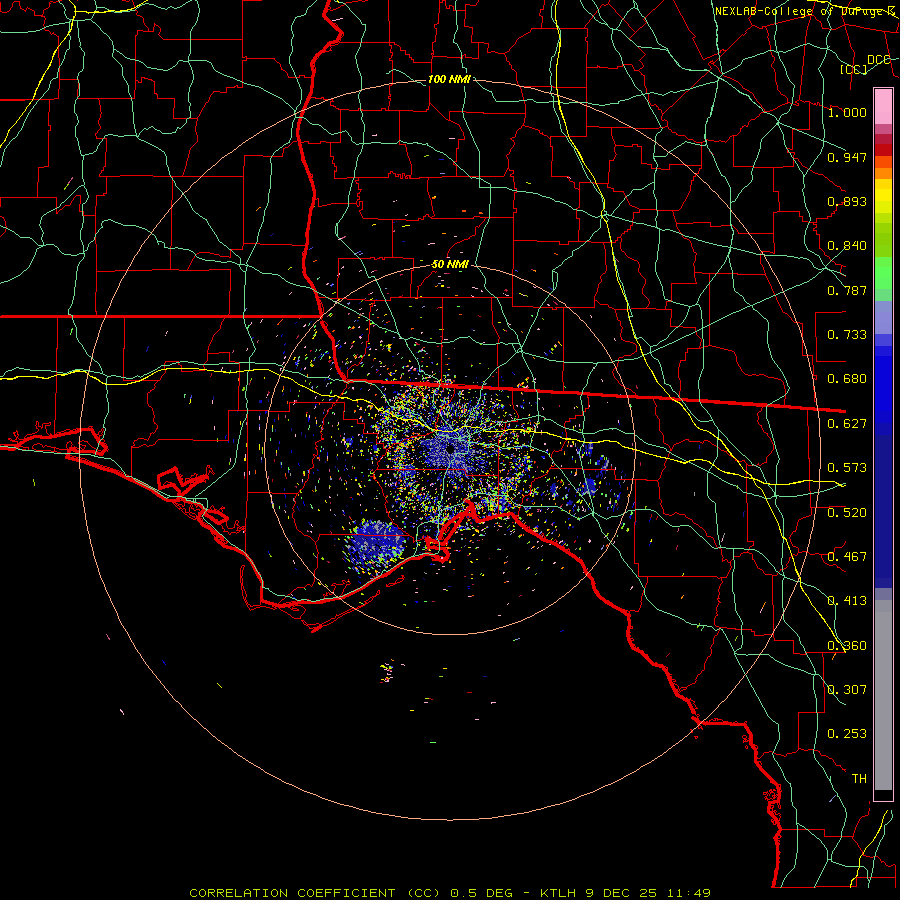Click the TH threshold label
Screen dimensions: 900x900
(859, 779)
